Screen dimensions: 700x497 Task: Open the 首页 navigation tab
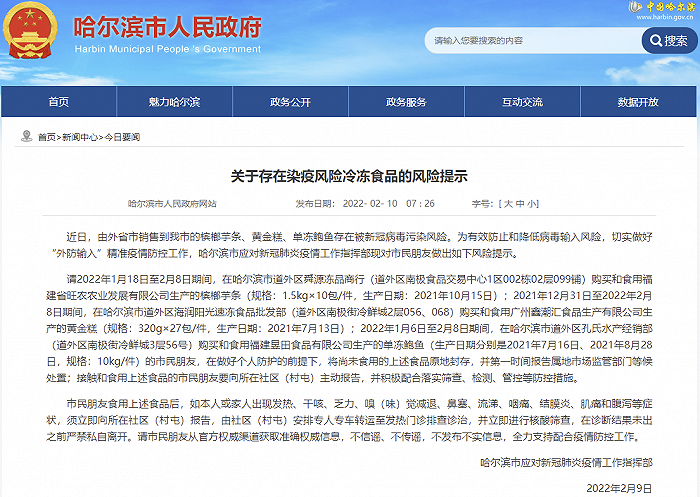point(59,102)
